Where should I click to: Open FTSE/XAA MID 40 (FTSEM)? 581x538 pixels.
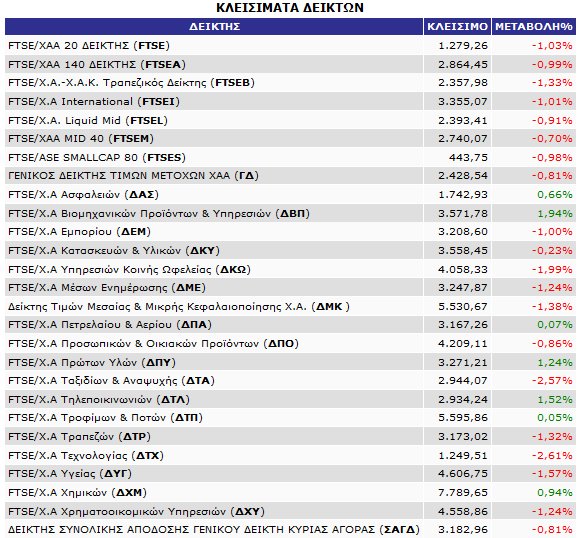tap(81, 139)
